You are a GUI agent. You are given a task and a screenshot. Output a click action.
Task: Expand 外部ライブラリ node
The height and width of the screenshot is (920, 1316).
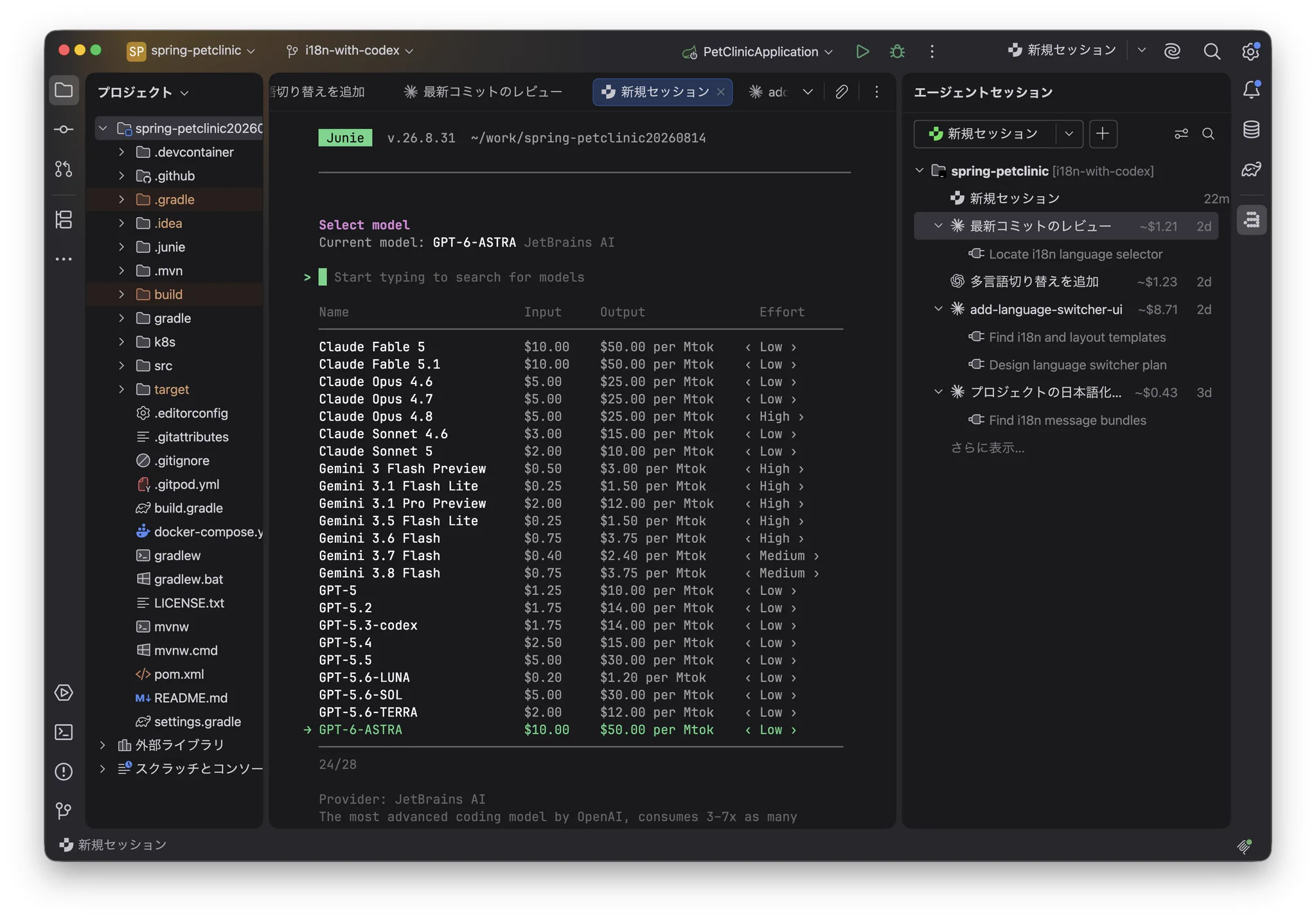[x=102, y=745]
